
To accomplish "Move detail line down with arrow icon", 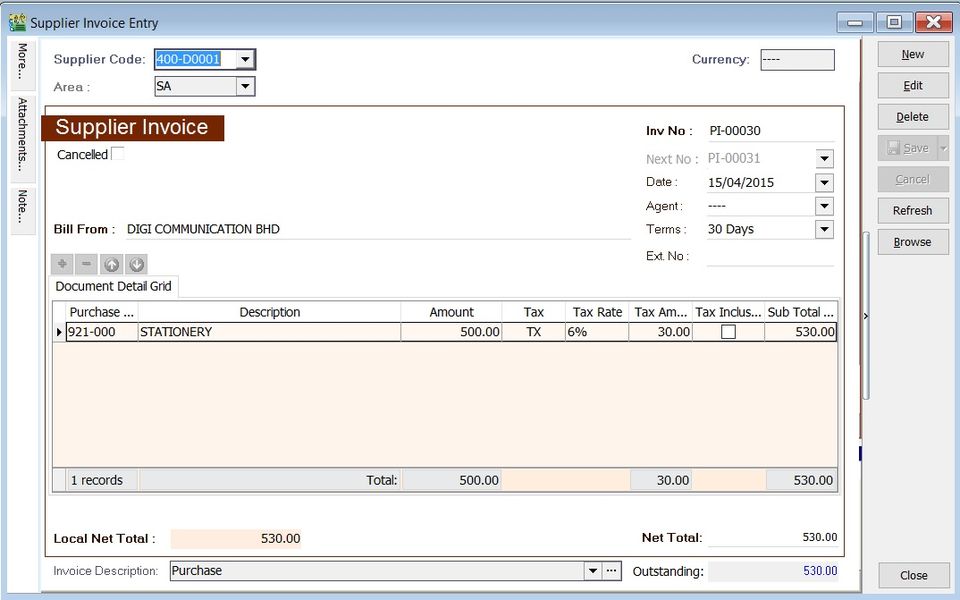I will pyautogui.click(x=137, y=263).
